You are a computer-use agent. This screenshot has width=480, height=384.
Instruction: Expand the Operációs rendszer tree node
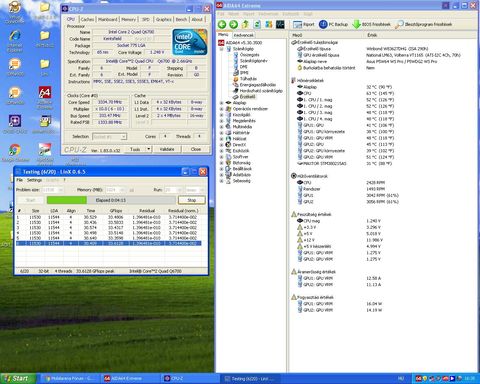tap(221, 109)
